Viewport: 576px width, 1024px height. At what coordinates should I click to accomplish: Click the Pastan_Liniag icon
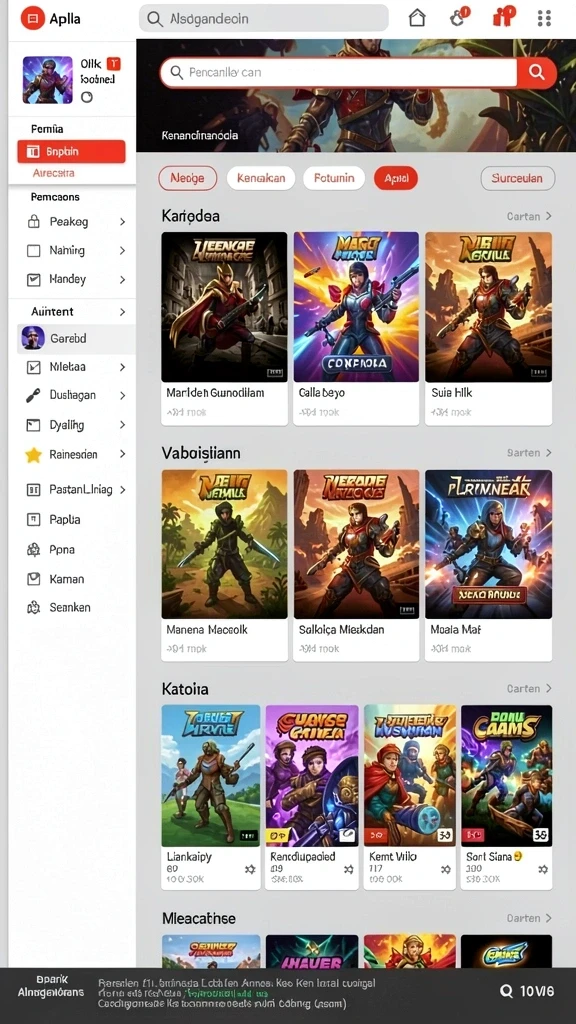point(33,490)
